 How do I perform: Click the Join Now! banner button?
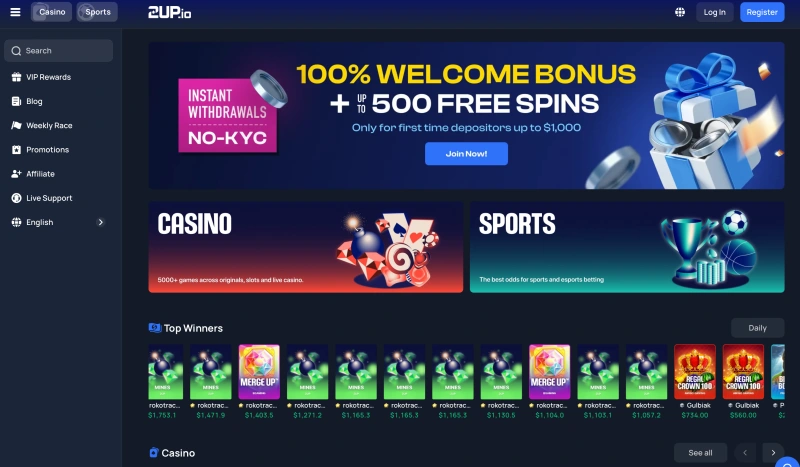[466, 154]
